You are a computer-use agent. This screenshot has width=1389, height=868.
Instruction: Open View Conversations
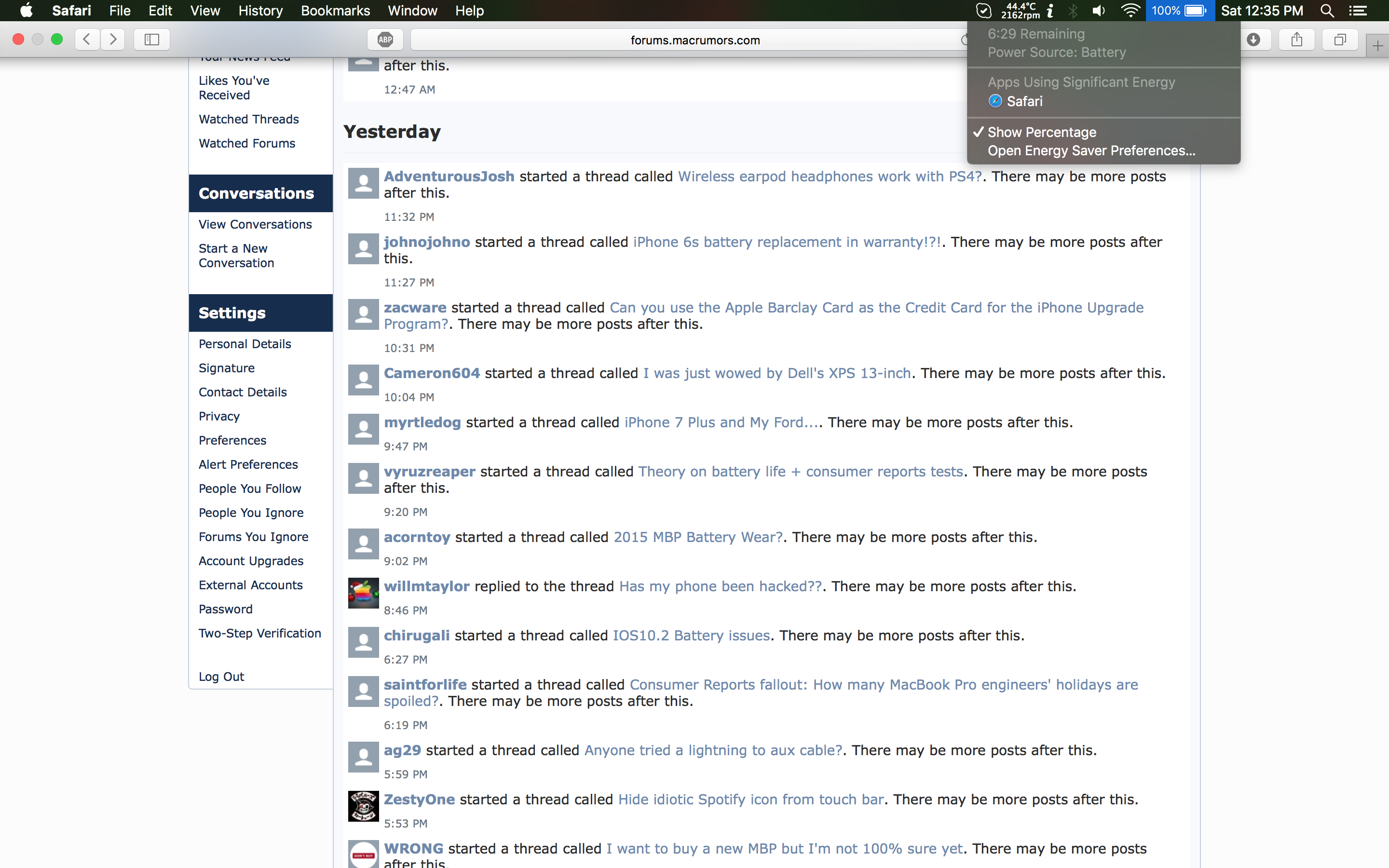[255, 224]
